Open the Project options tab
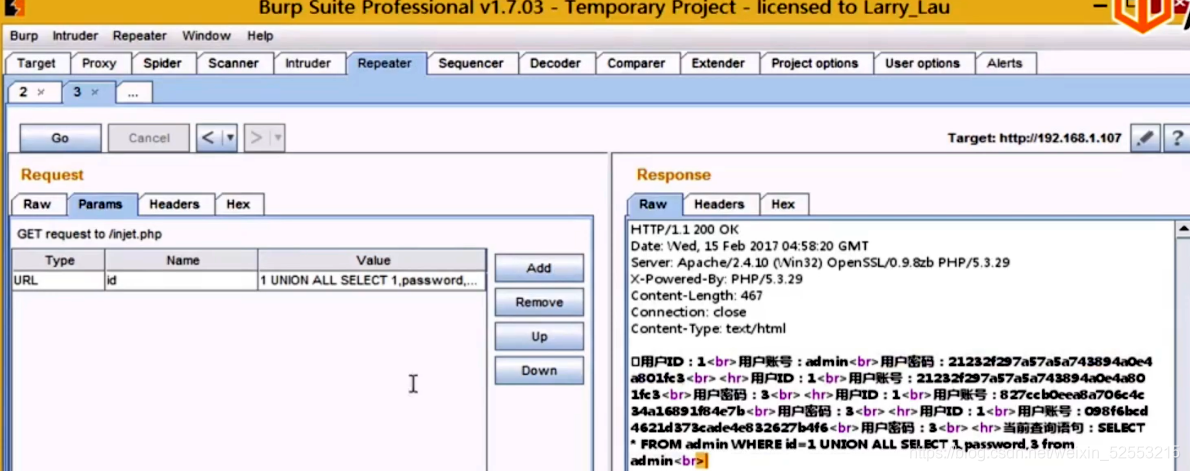The width and height of the screenshot is (1190, 471). [815, 64]
